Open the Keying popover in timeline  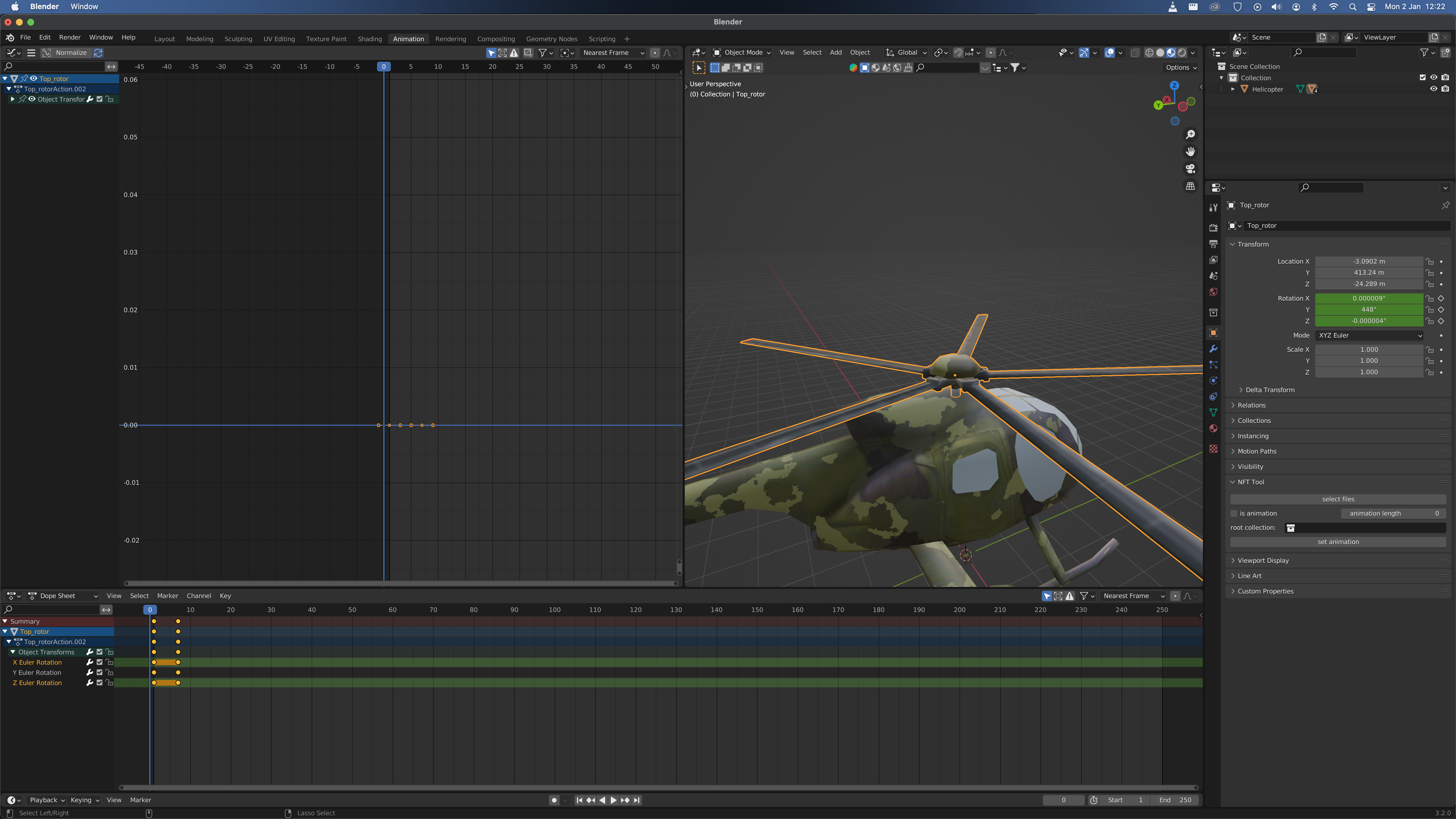[85, 800]
